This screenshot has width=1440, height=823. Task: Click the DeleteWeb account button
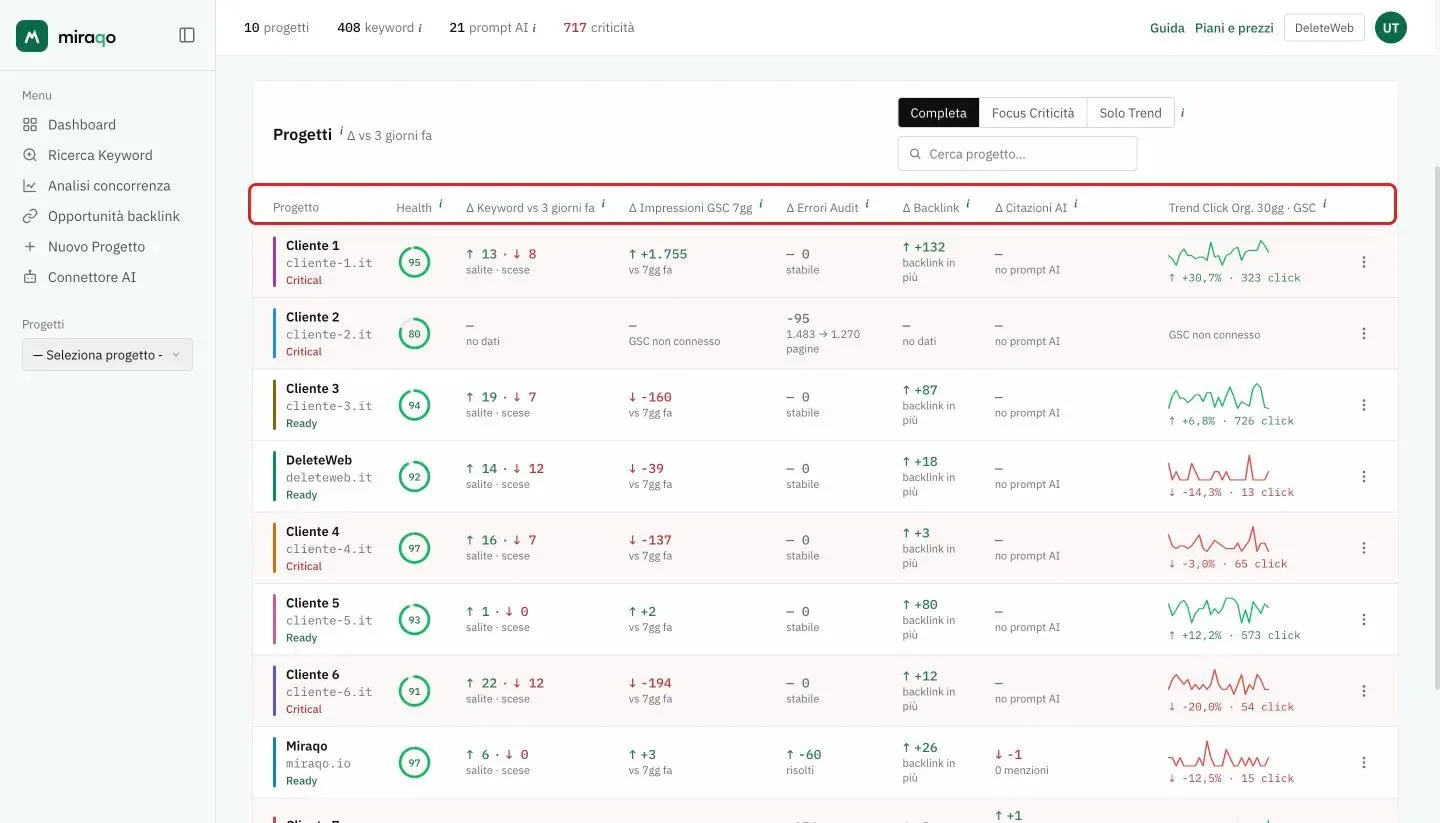(x=1324, y=28)
